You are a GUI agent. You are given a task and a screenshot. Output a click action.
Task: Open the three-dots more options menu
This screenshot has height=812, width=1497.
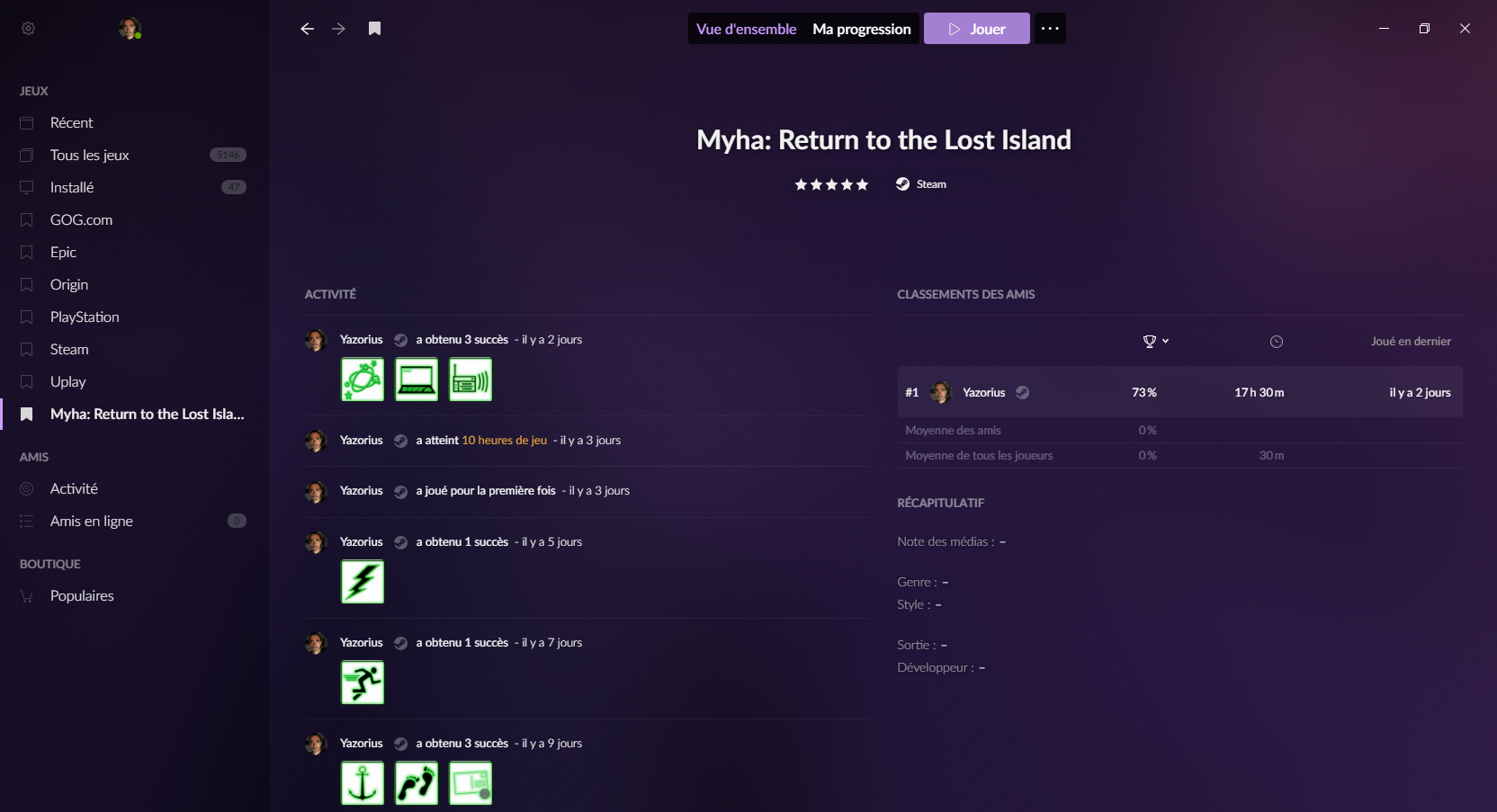[1049, 29]
